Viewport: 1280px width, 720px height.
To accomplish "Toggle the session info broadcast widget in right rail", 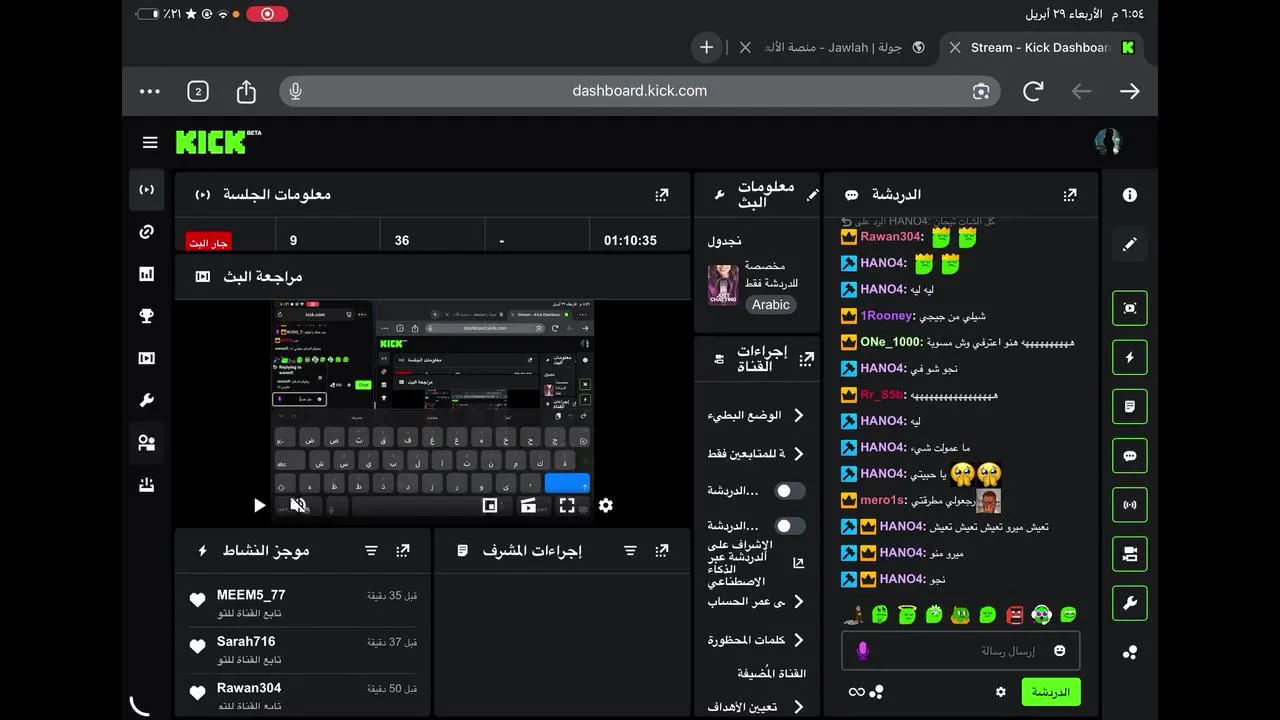I will click(x=1130, y=505).
